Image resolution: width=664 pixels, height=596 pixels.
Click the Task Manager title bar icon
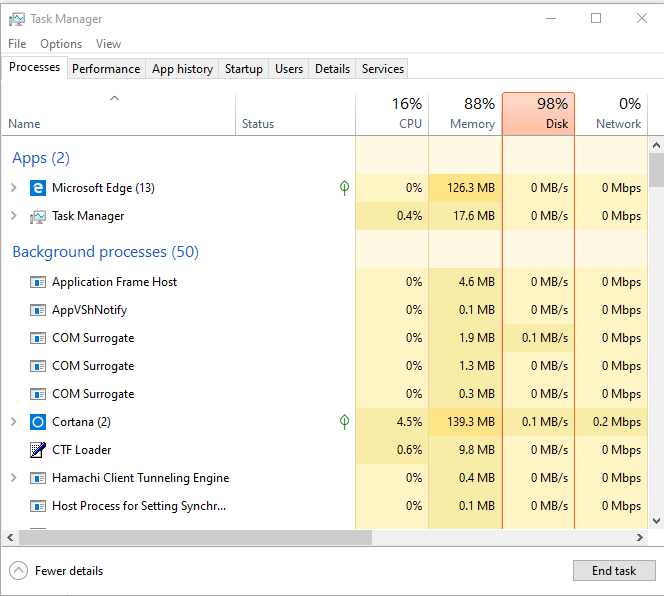click(17, 19)
